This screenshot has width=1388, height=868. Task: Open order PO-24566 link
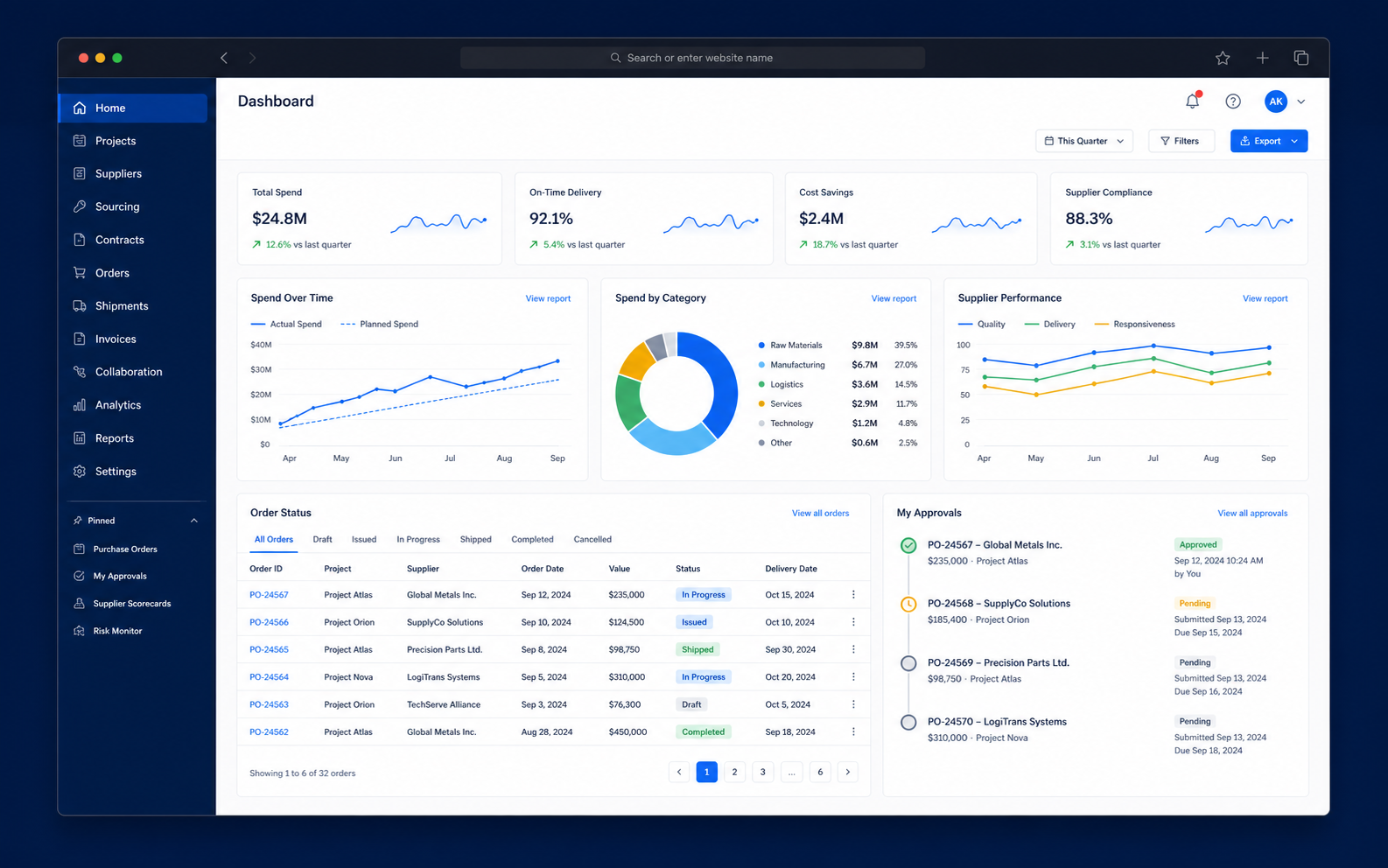point(269,622)
